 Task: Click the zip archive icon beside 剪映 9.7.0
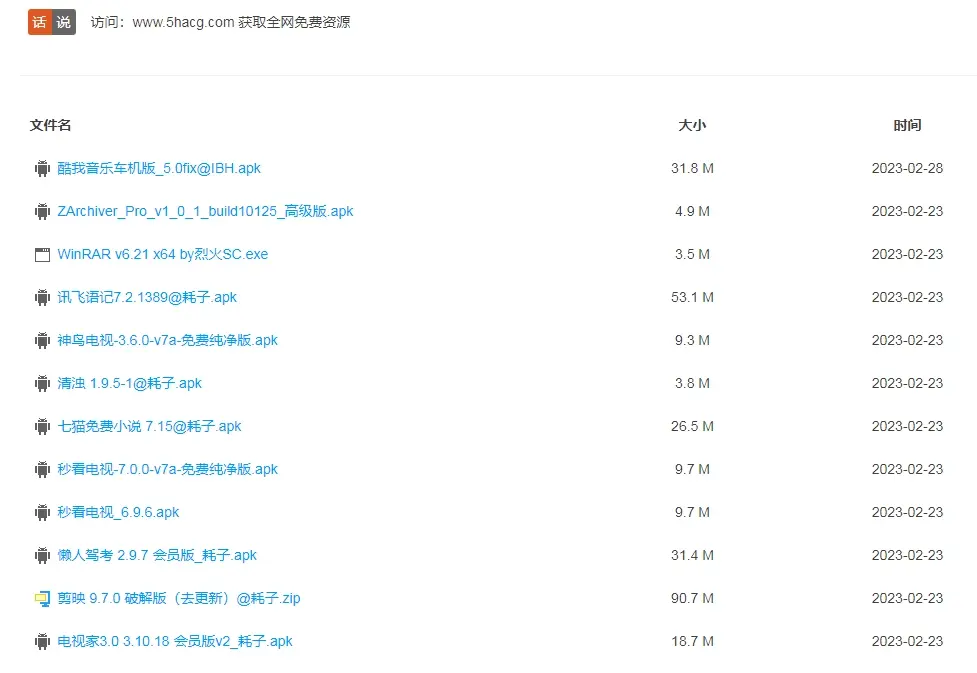point(41,598)
